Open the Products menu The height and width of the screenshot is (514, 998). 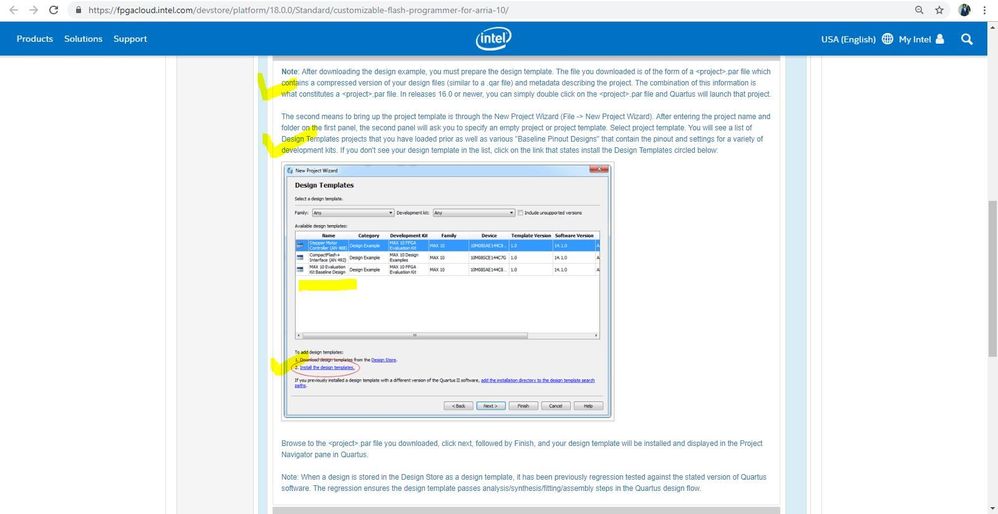point(34,39)
